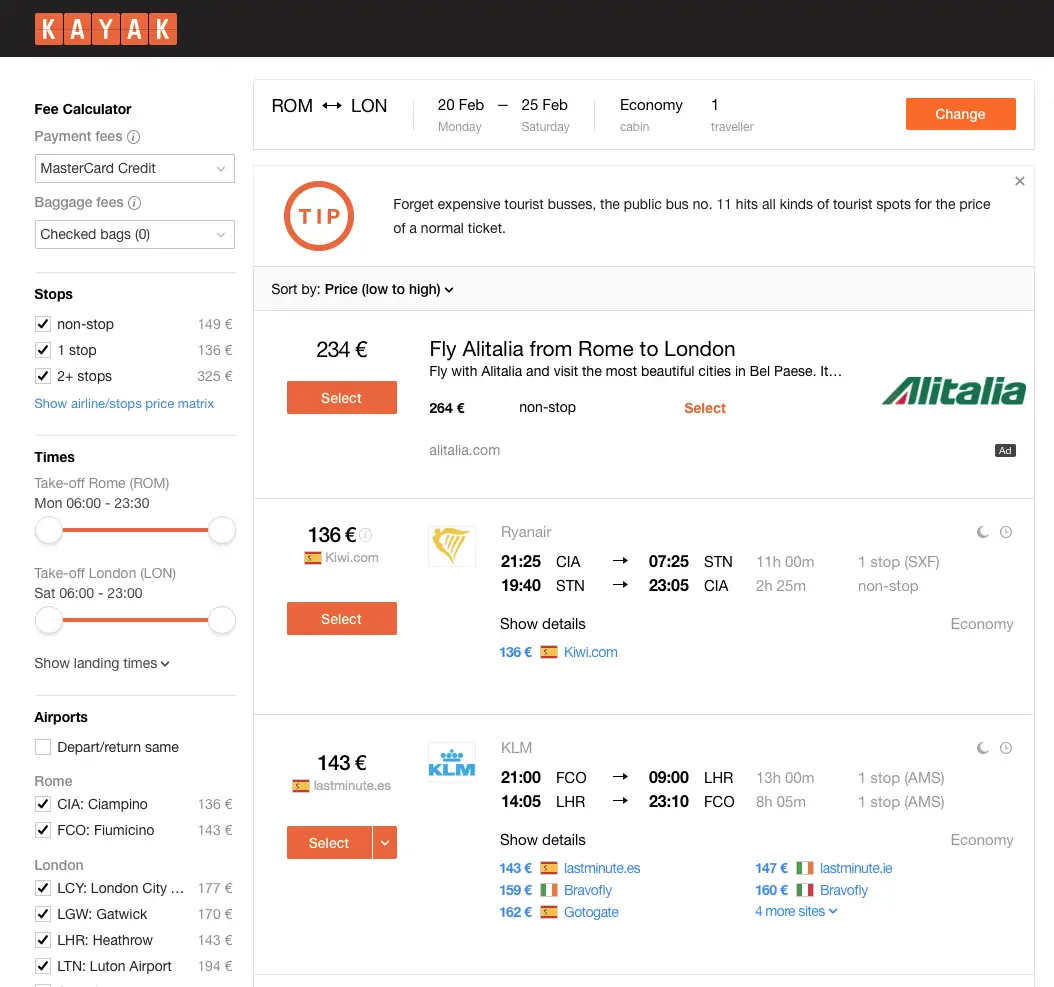Click the Italian flag beside 159 € Bravofly

coord(549,890)
